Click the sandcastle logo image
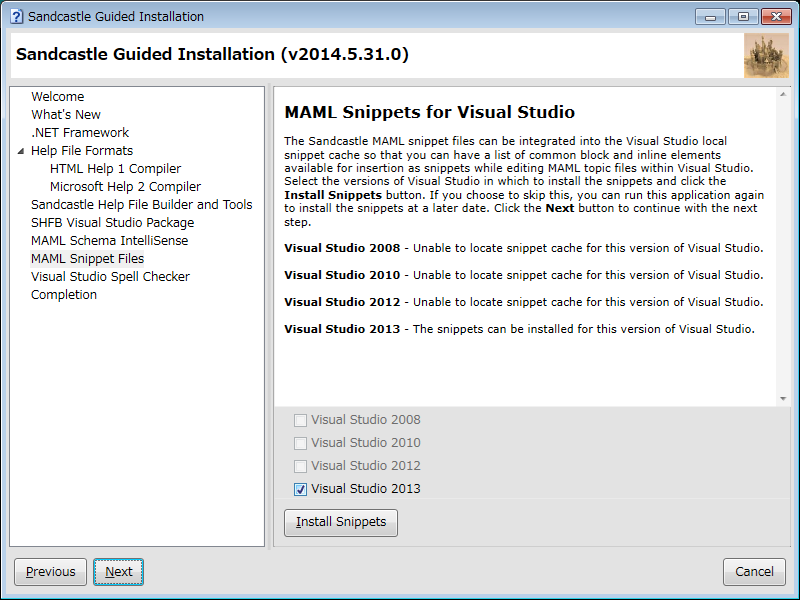The image size is (800, 600). click(x=766, y=56)
